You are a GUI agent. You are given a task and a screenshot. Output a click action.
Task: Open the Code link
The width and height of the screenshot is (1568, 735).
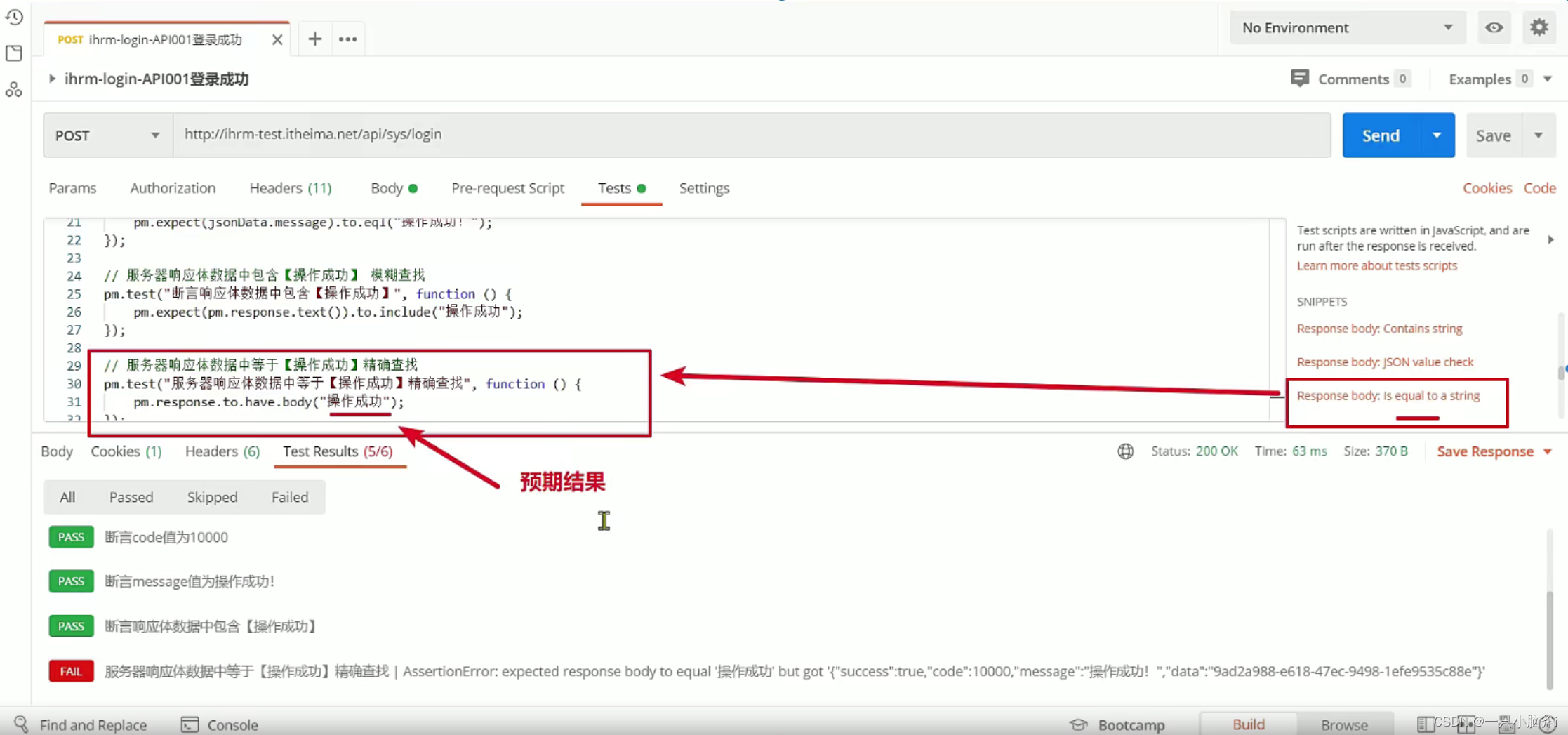click(x=1539, y=188)
